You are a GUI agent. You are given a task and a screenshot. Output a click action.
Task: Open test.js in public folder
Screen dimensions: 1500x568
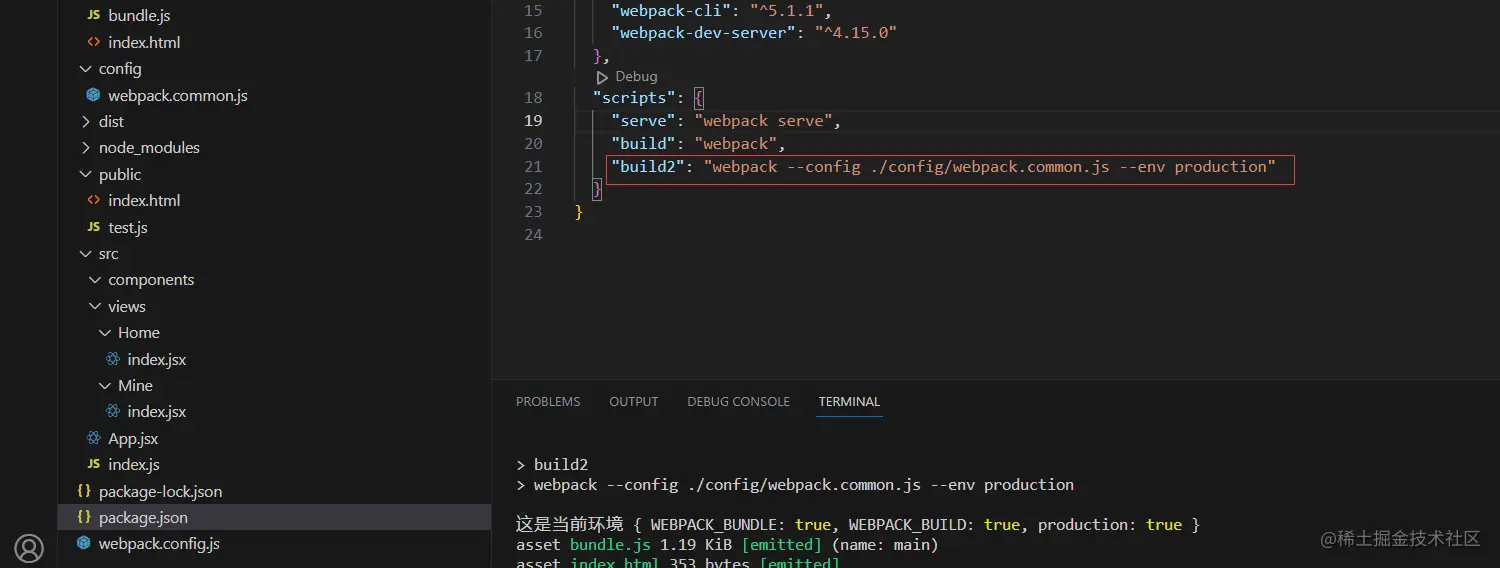128,227
